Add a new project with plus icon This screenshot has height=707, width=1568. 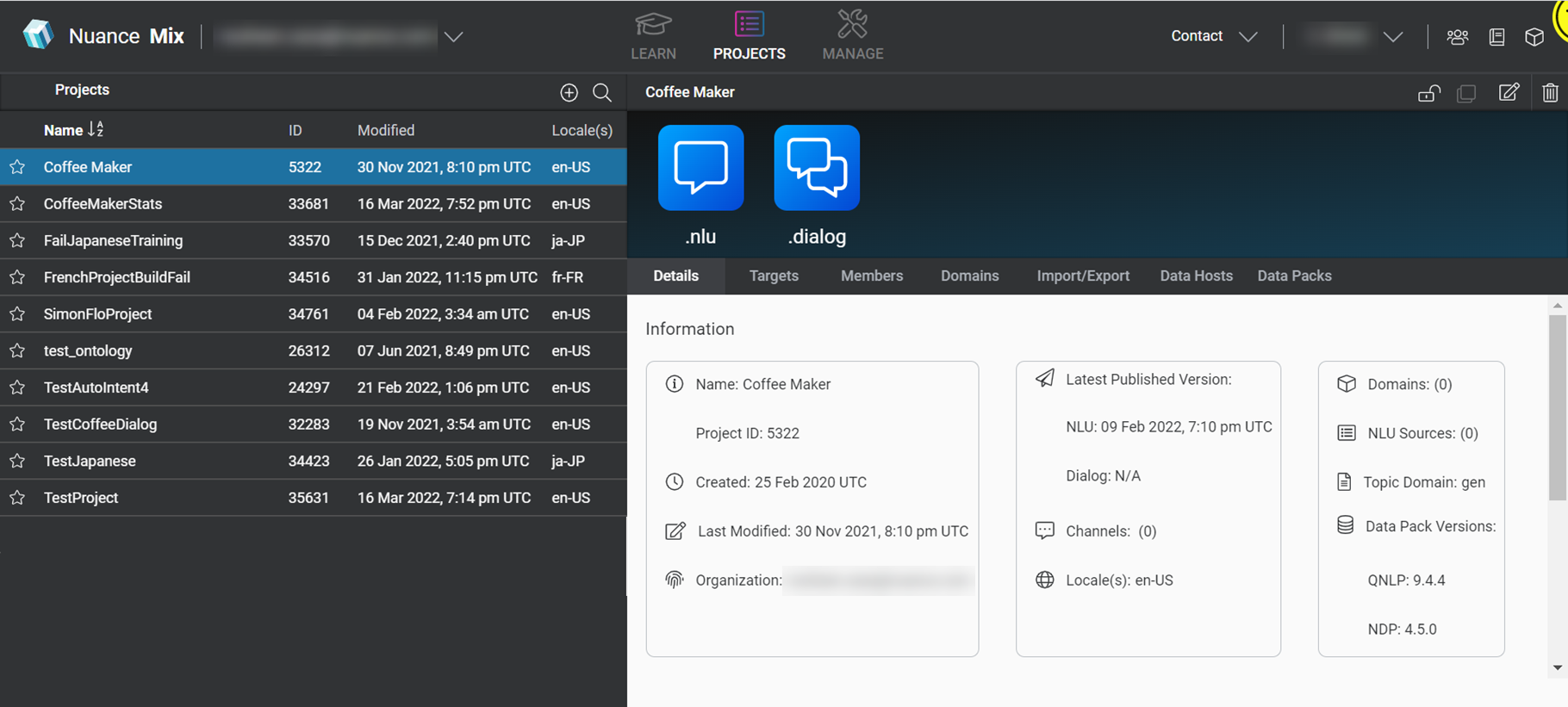(569, 92)
